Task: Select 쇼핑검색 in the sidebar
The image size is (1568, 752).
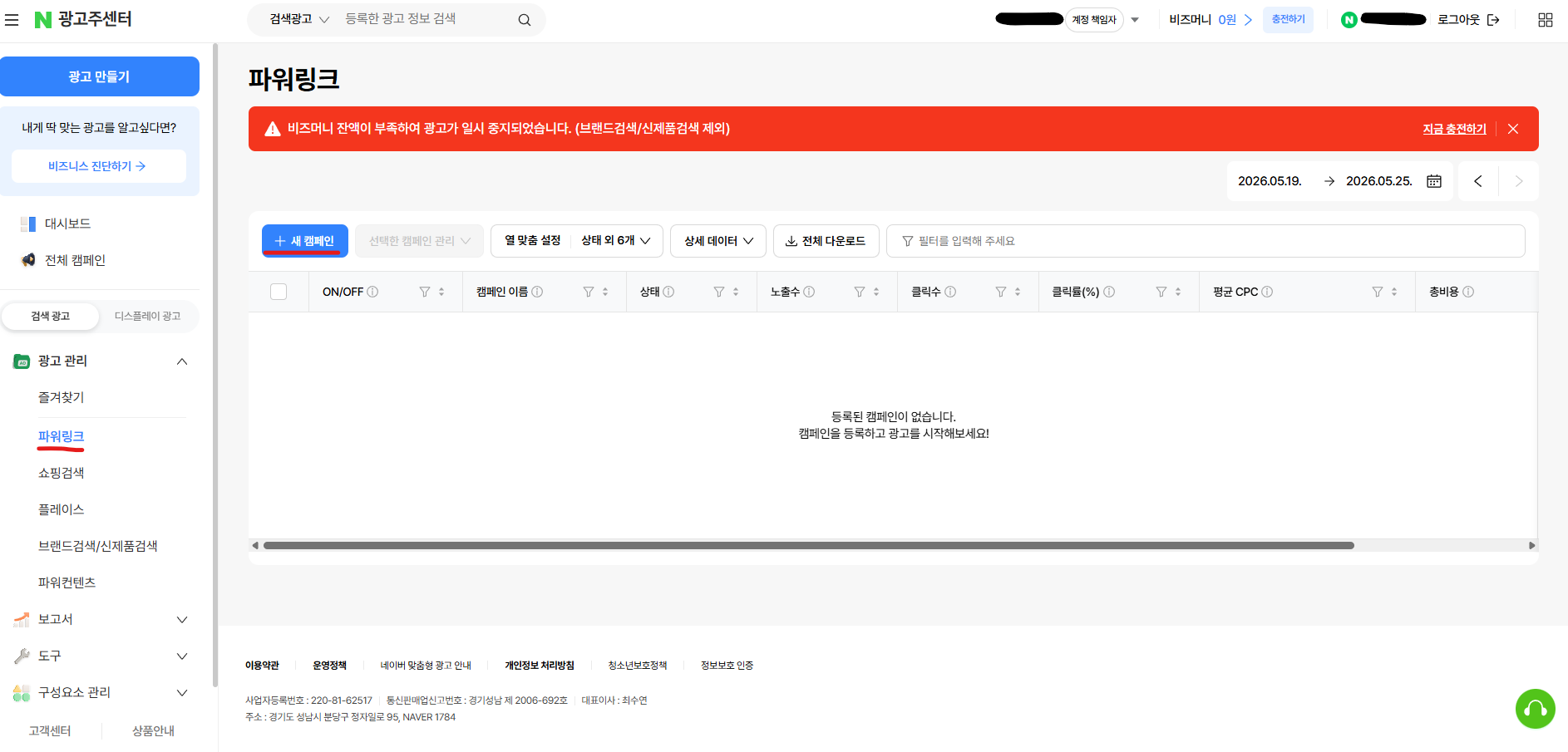Action: (62, 473)
